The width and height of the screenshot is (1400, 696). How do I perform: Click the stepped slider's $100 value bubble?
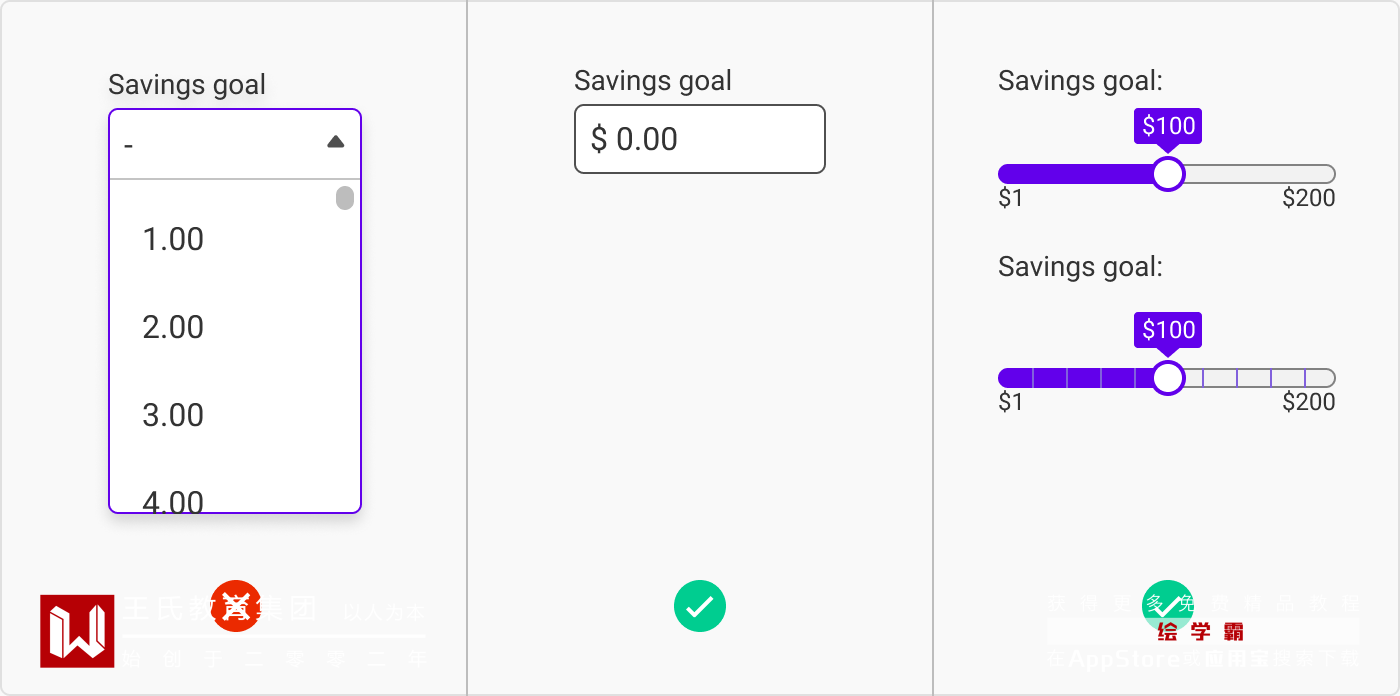pos(1168,330)
